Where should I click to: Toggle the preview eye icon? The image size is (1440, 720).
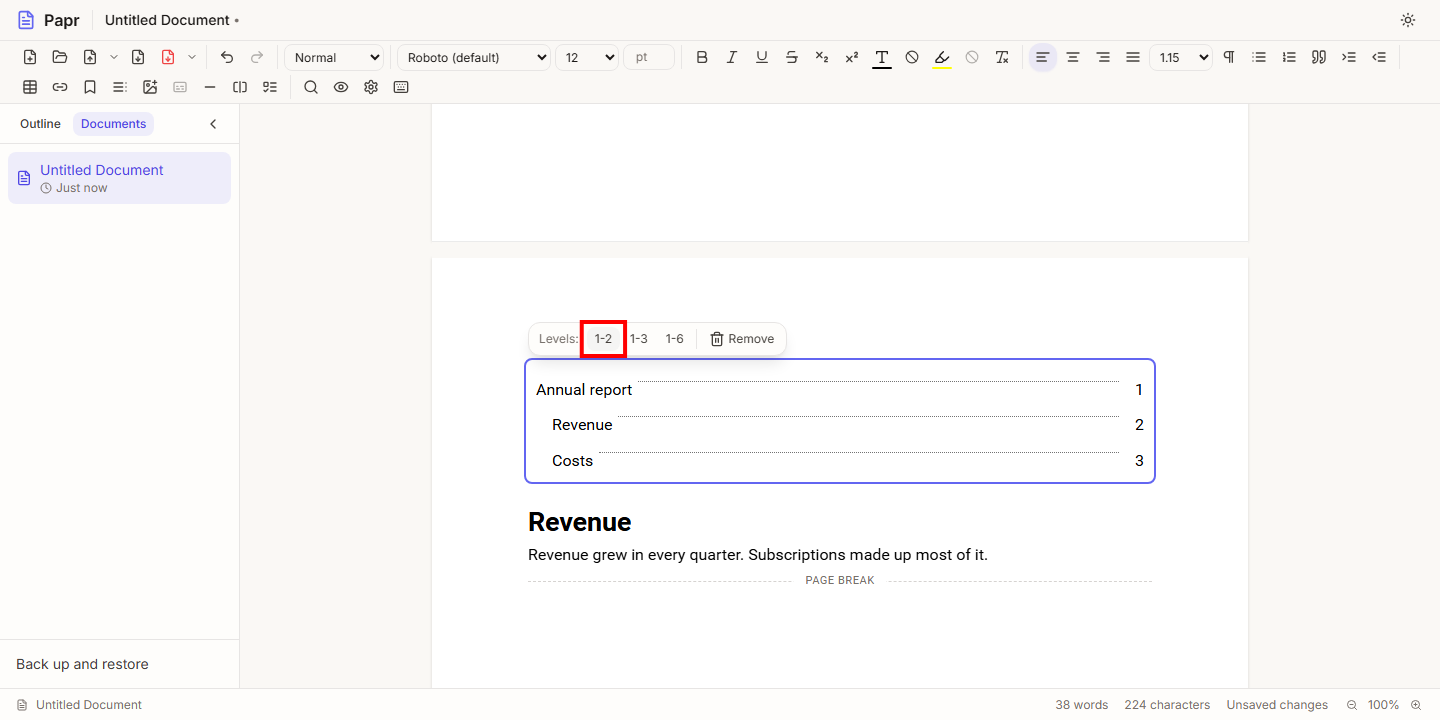[341, 87]
